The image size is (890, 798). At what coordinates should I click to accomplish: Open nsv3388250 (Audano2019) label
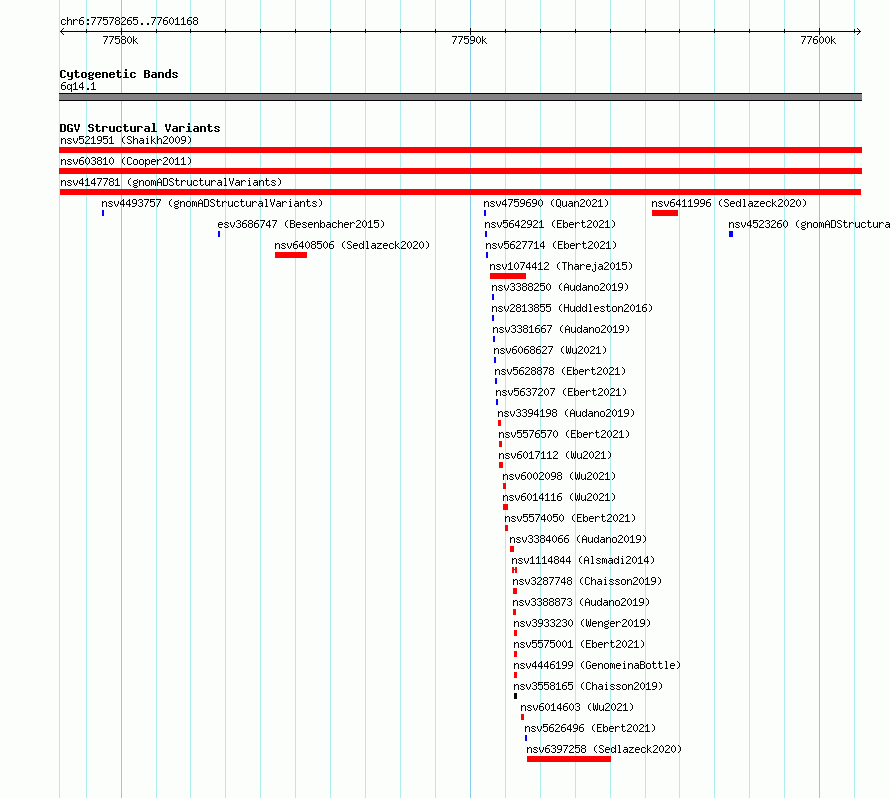560,287
